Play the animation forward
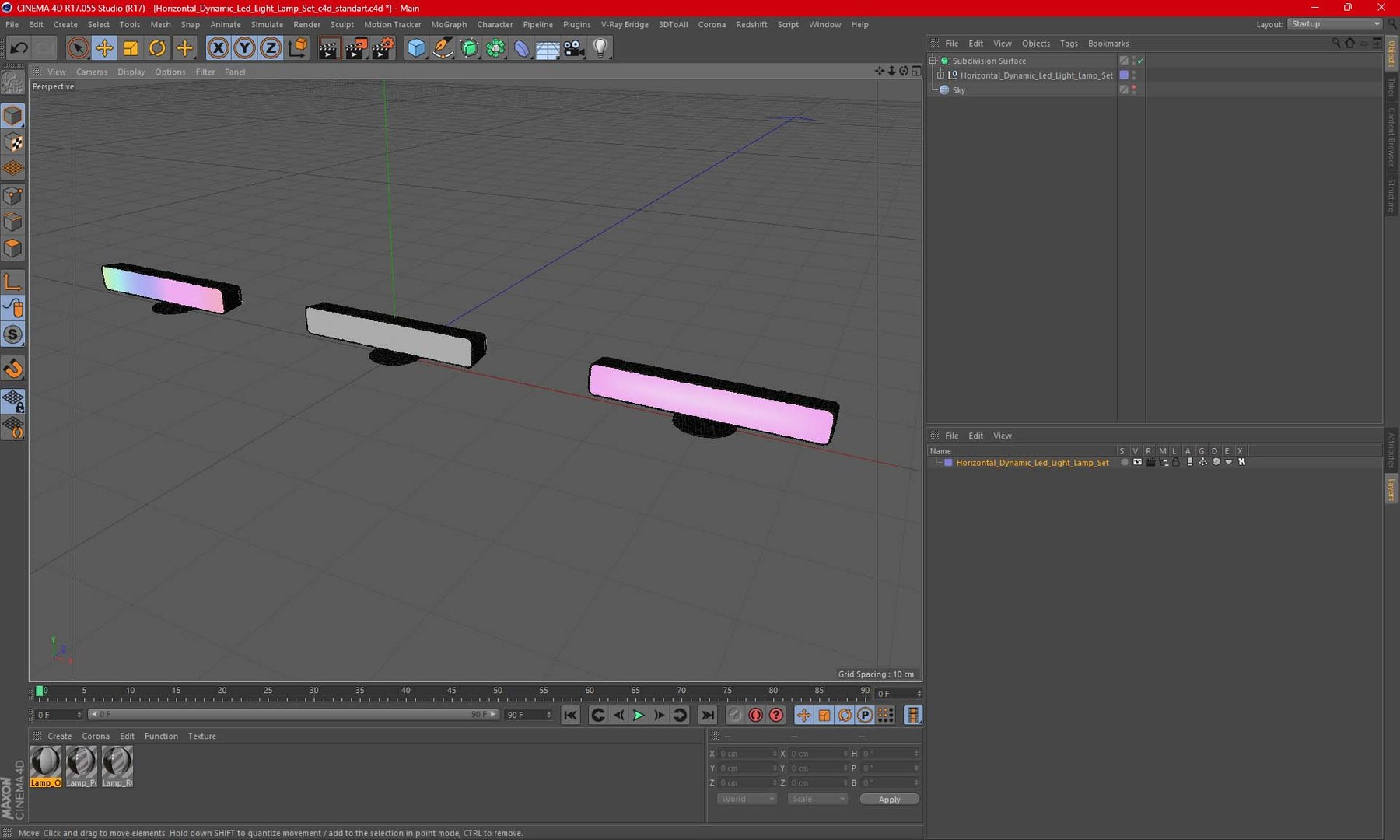Image resolution: width=1400 pixels, height=840 pixels. (639, 715)
